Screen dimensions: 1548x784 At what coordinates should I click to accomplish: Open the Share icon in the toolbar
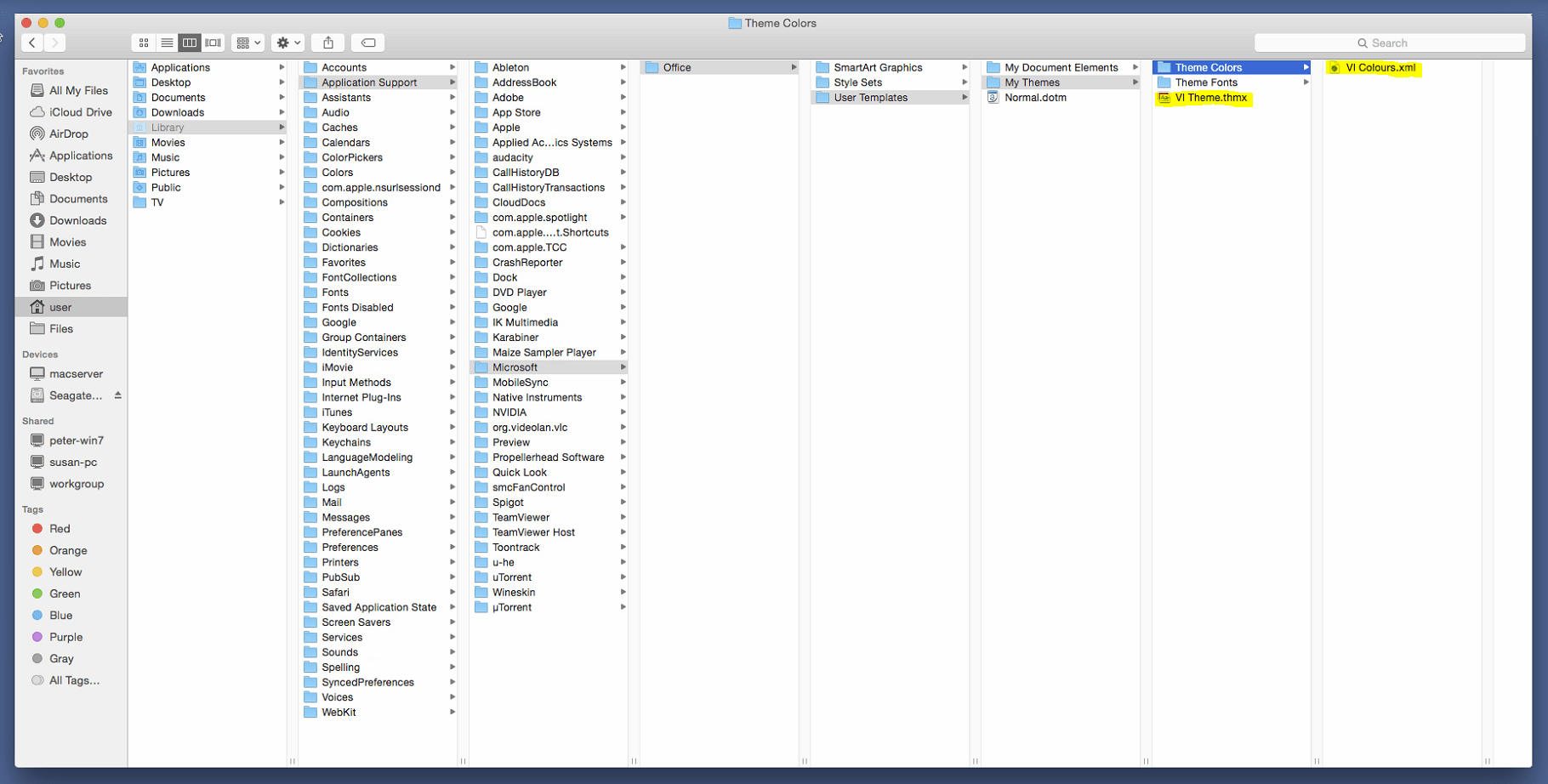[x=327, y=42]
